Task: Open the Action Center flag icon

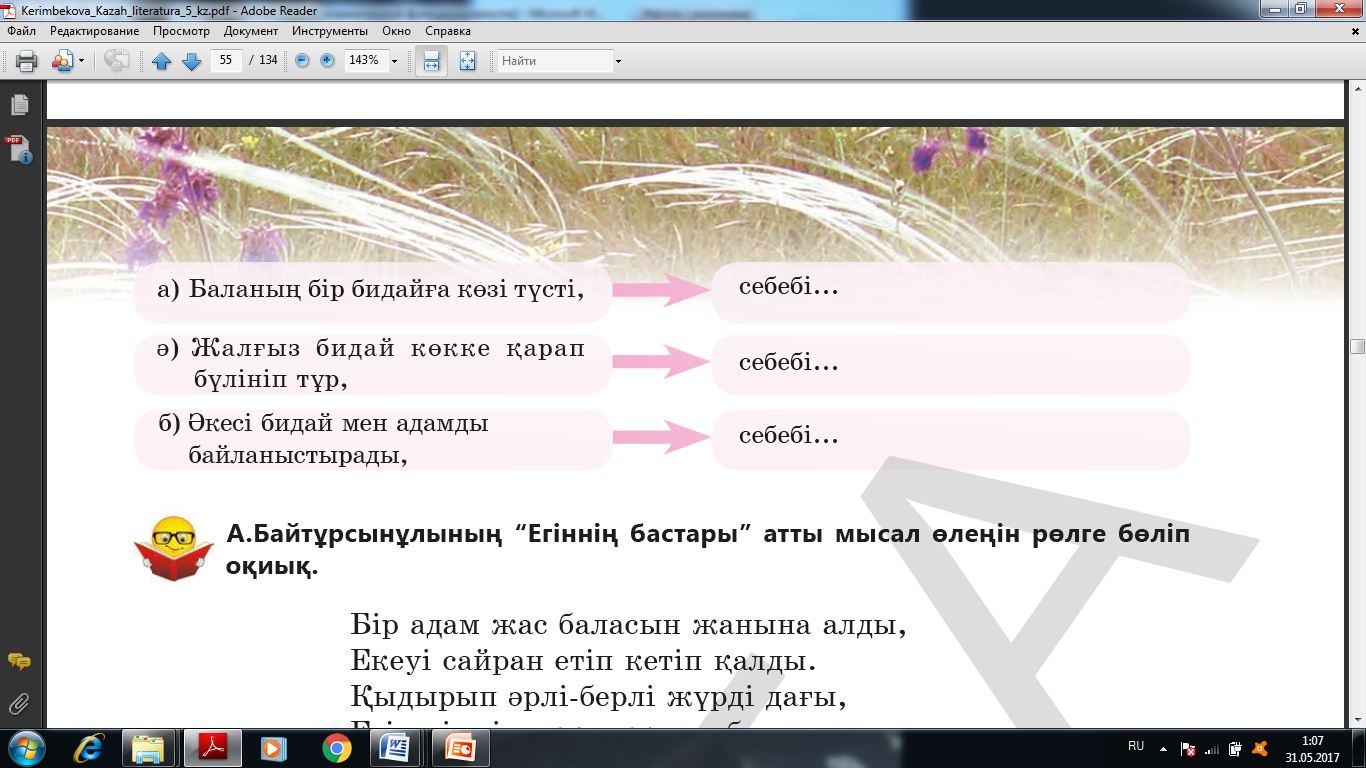Action: 1188,748
